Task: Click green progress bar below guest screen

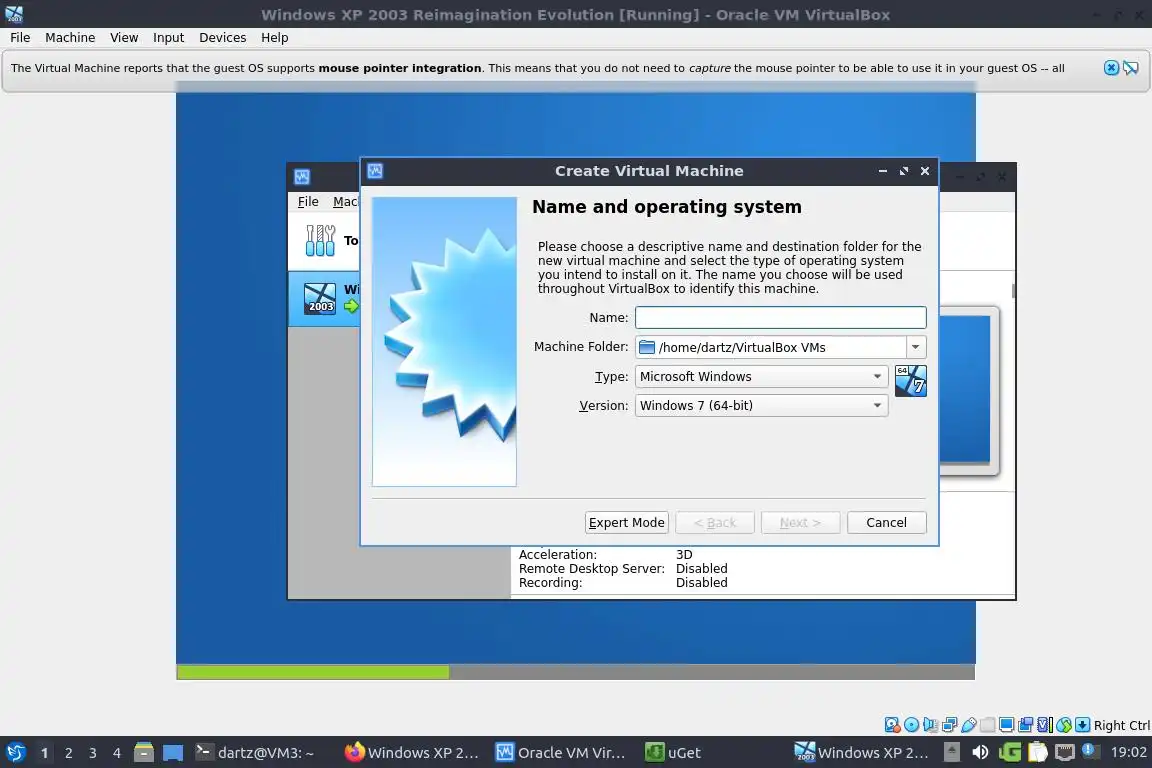Action: [x=313, y=672]
